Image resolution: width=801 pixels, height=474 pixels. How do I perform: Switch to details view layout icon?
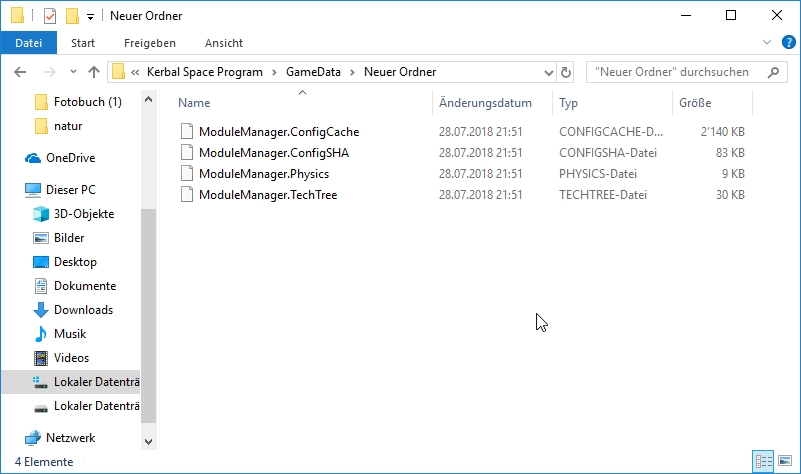[x=764, y=461]
